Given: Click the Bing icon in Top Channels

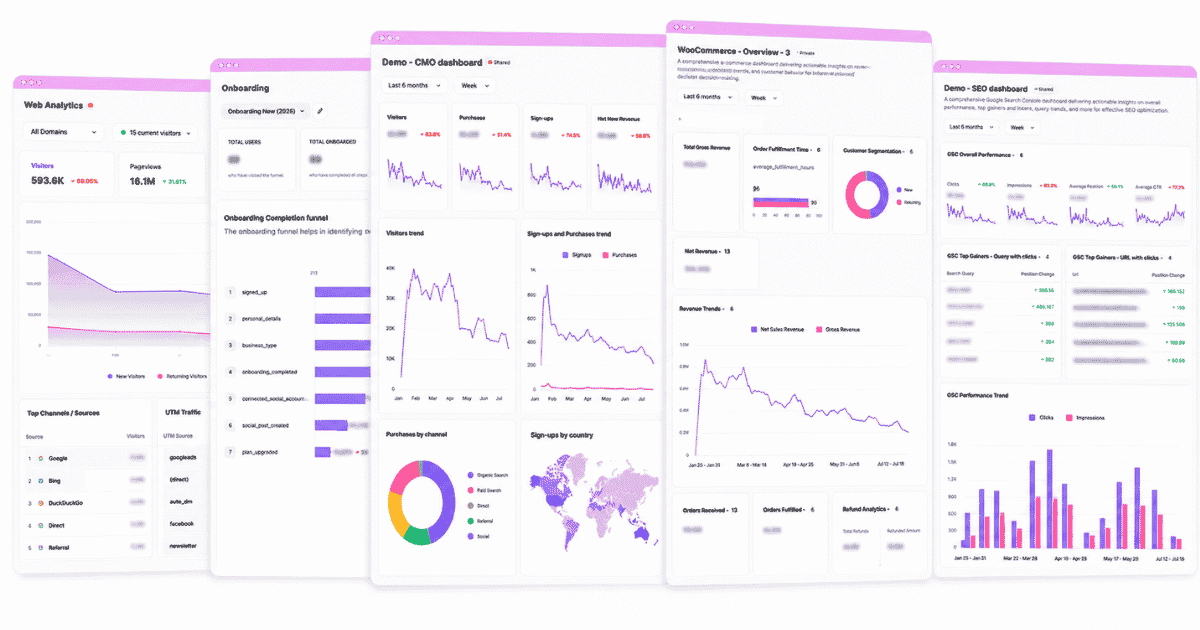Looking at the screenshot, I should tap(40, 480).
